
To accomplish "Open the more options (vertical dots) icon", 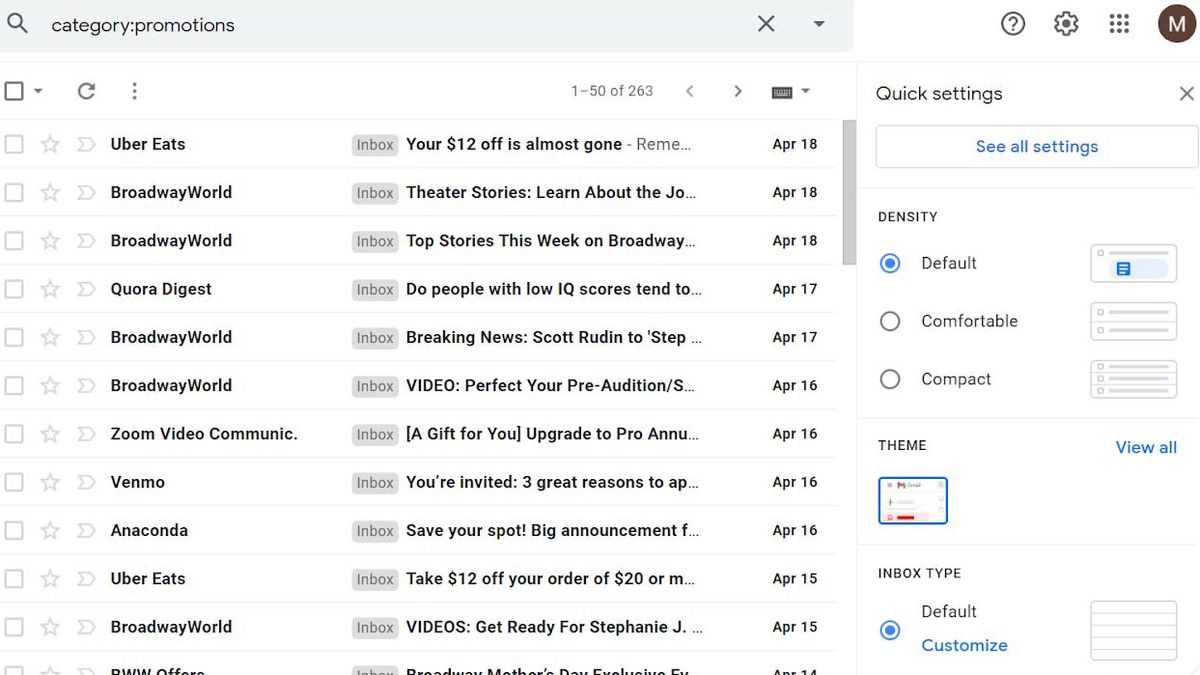I will pos(134,90).
